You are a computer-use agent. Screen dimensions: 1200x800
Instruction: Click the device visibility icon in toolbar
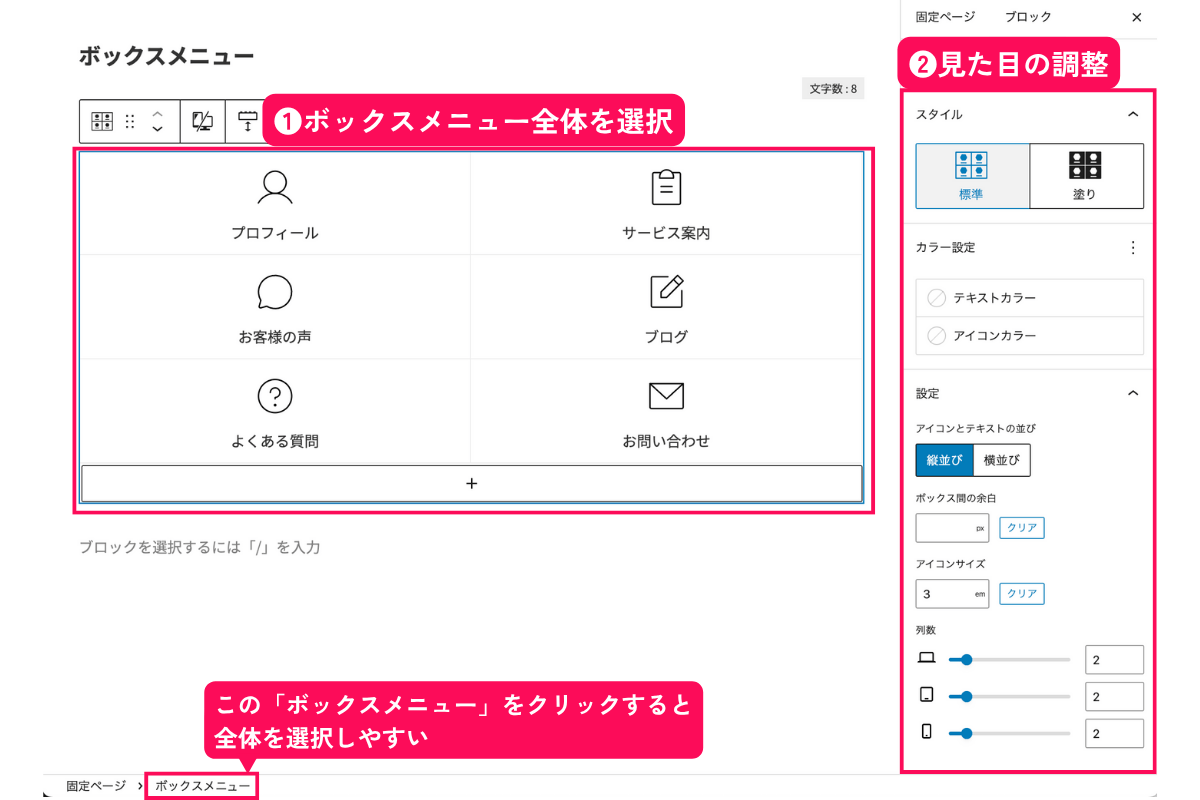(x=203, y=122)
